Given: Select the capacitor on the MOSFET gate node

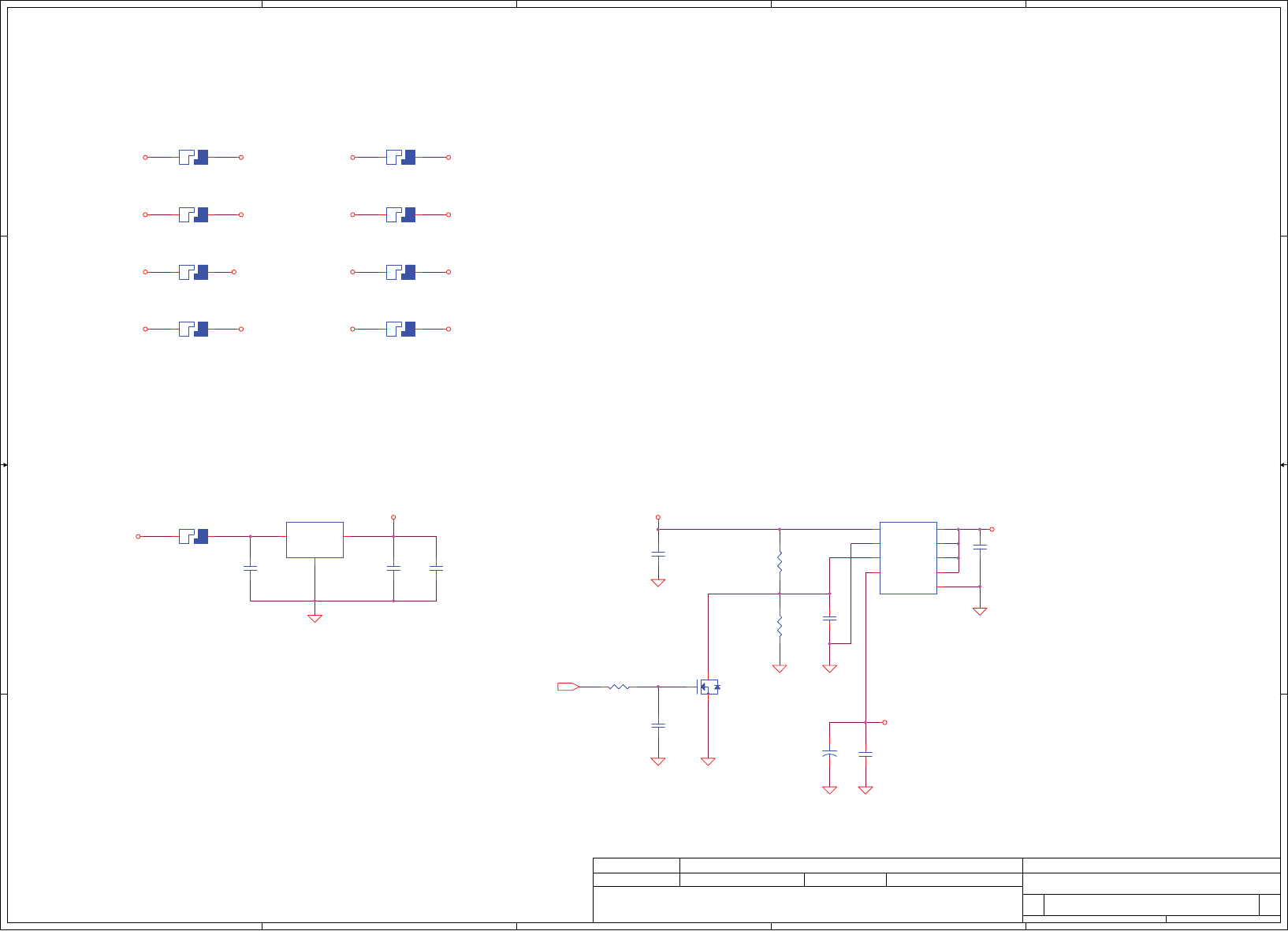Looking at the screenshot, I should tap(658, 725).
